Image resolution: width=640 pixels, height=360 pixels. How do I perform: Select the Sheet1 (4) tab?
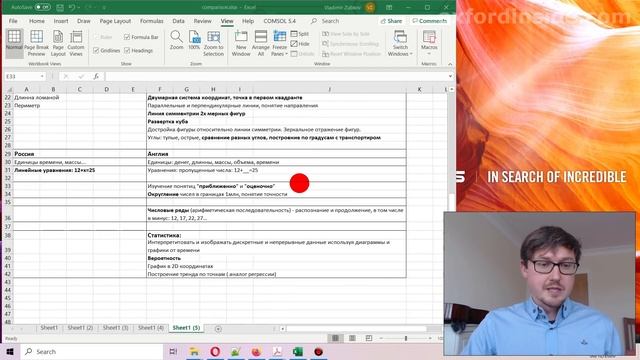(x=151, y=328)
